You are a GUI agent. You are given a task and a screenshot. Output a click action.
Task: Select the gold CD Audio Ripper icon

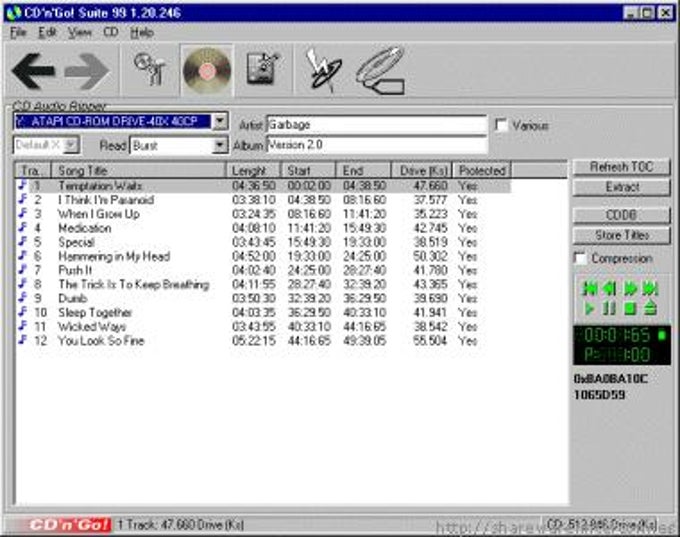click(207, 71)
